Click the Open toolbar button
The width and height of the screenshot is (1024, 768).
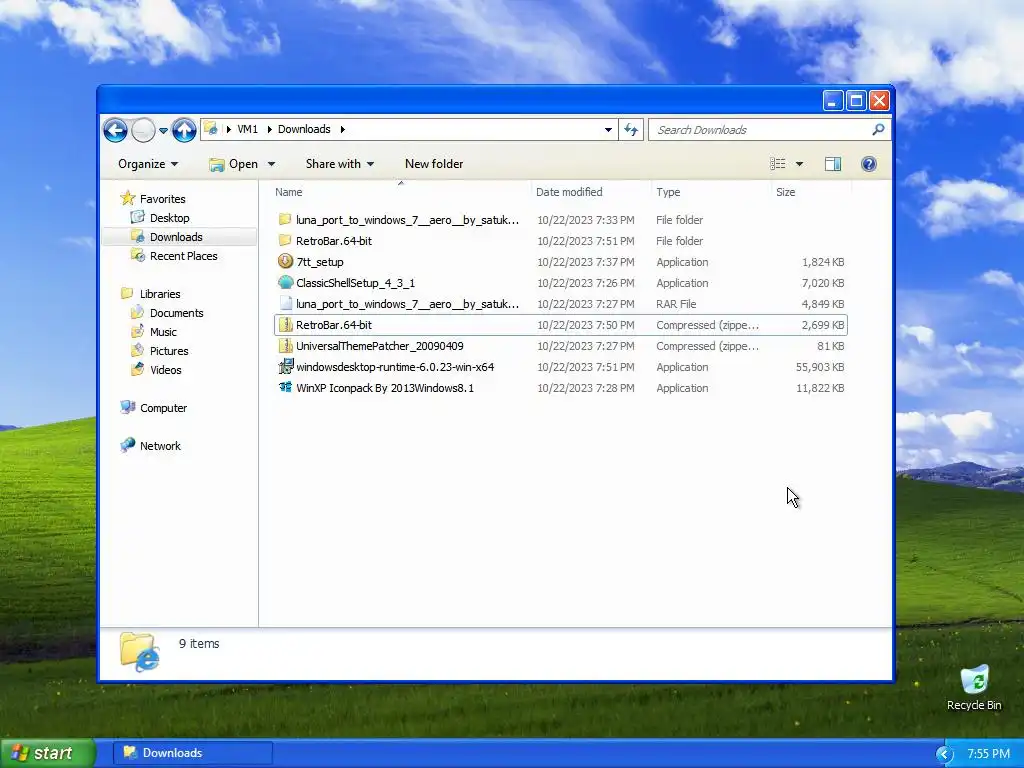[x=234, y=164]
